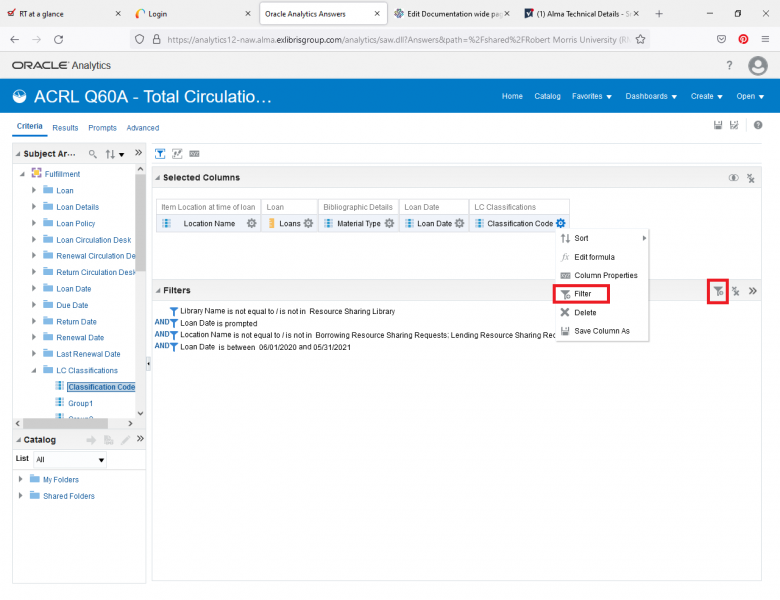The height and width of the screenshot is (600, 780).
Task: Open the user account avatar menu
Action: 758,66
